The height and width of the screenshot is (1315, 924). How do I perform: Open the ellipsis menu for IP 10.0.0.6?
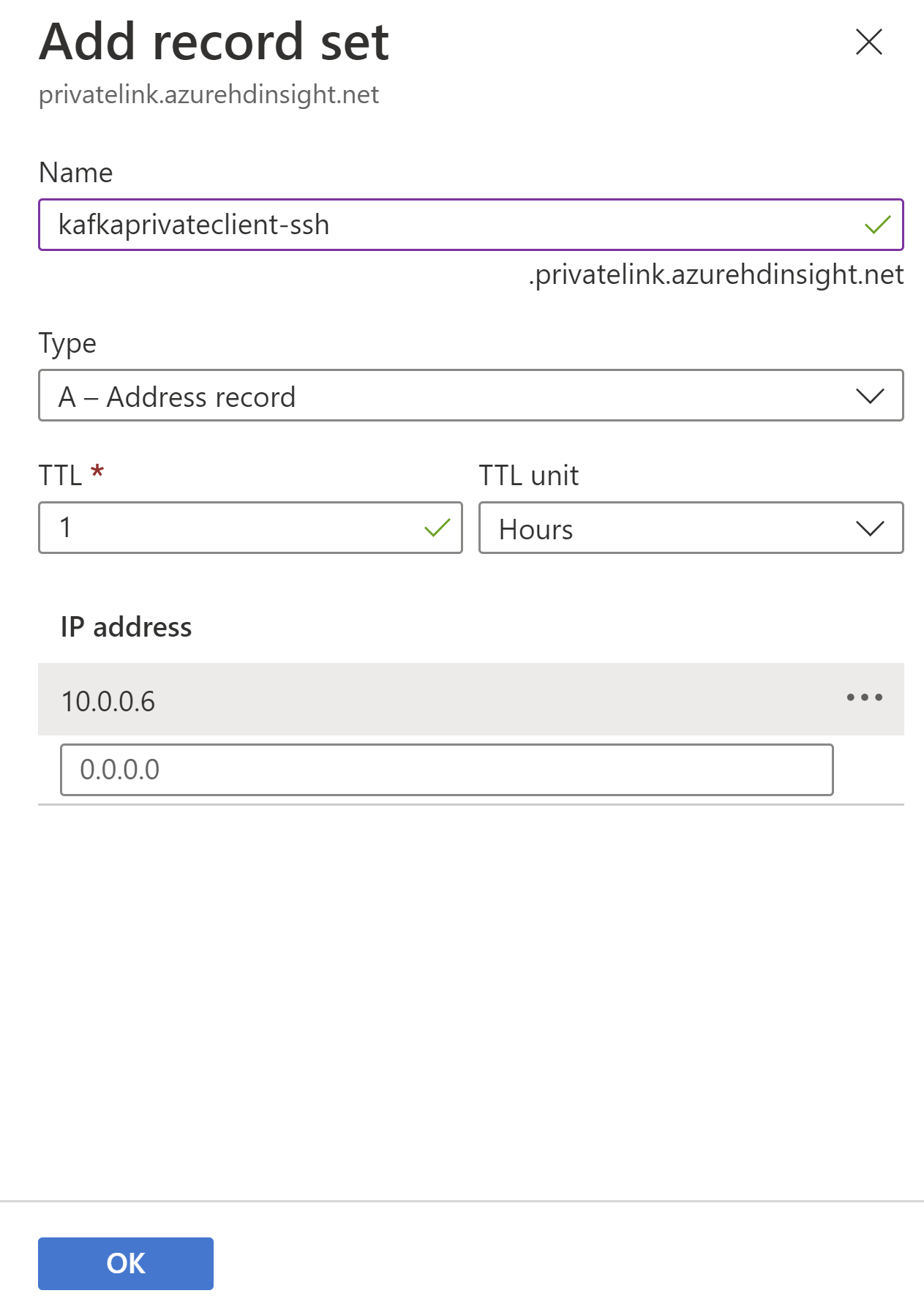click(864, 697)
